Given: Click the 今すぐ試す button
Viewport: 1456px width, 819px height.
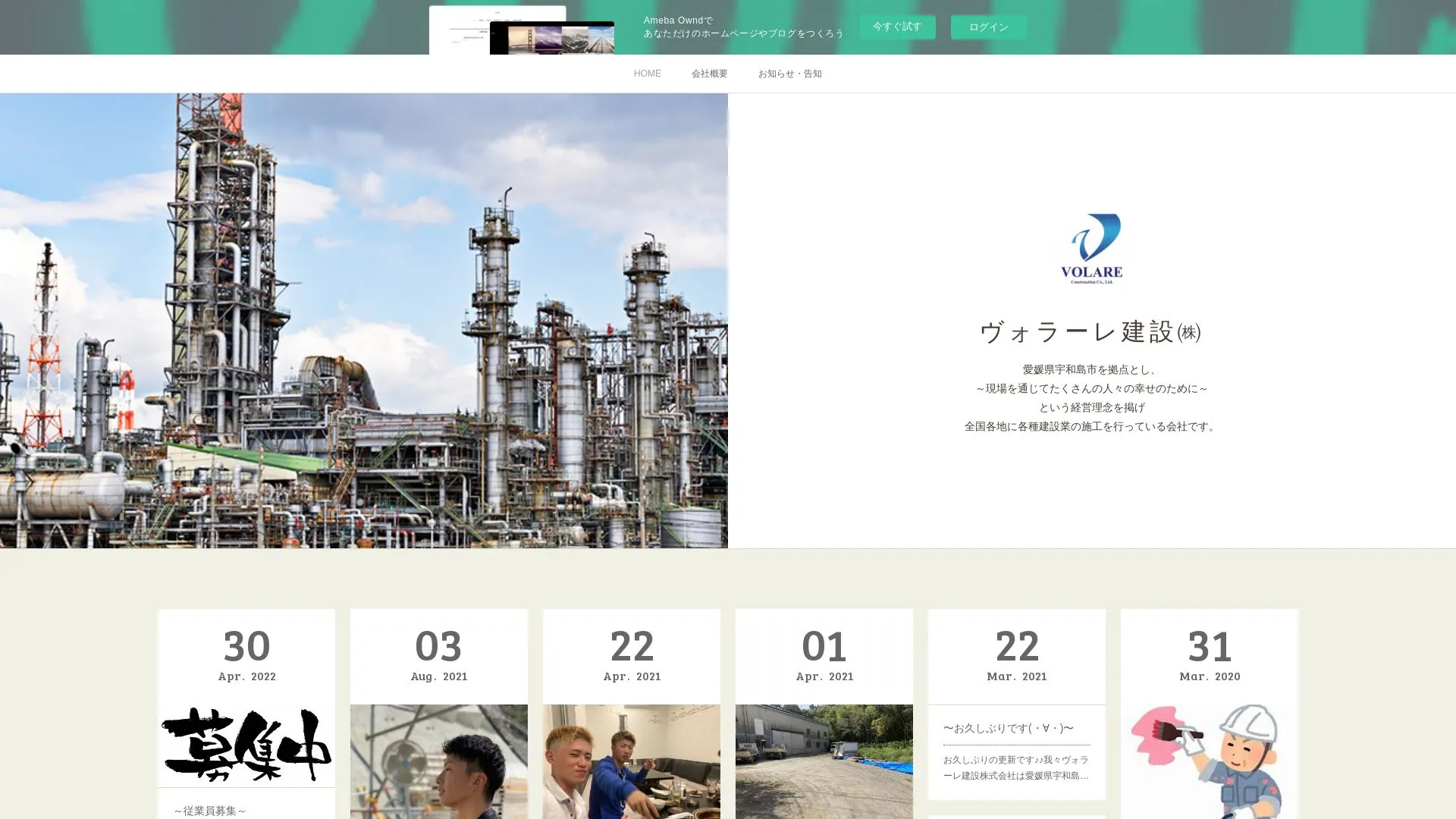Looking at the screenshot, I should pyautogui.click(x=897, y=27).
